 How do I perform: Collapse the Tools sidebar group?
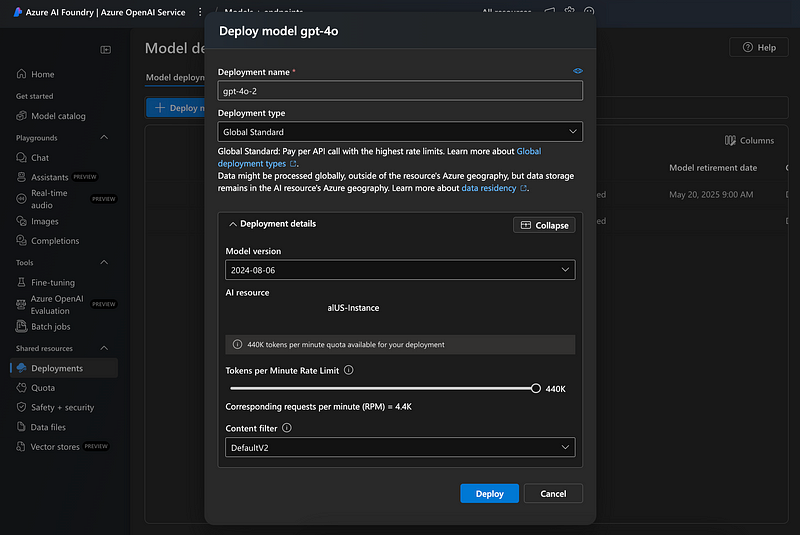click(x=104, y=262)
